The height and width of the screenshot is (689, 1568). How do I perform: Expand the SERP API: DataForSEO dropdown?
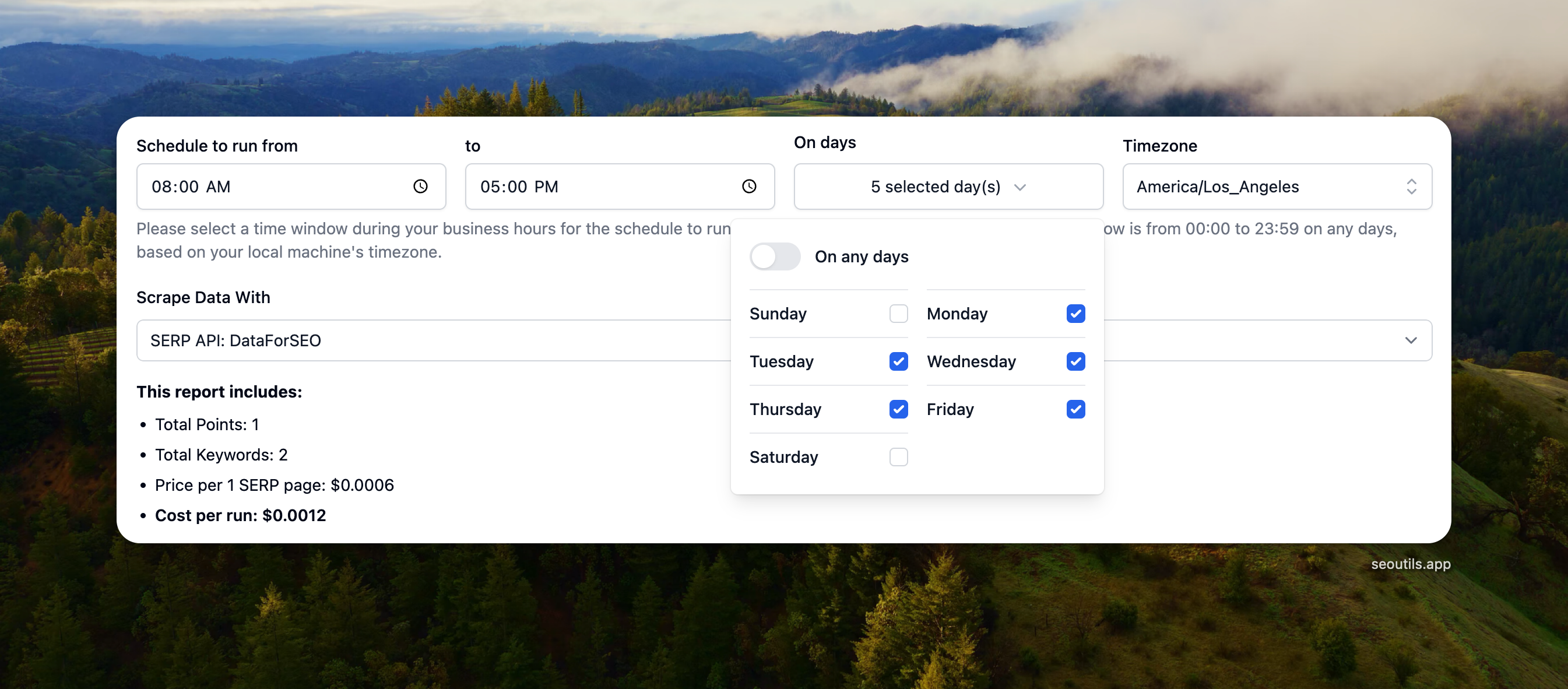click(x=426, y=340)
